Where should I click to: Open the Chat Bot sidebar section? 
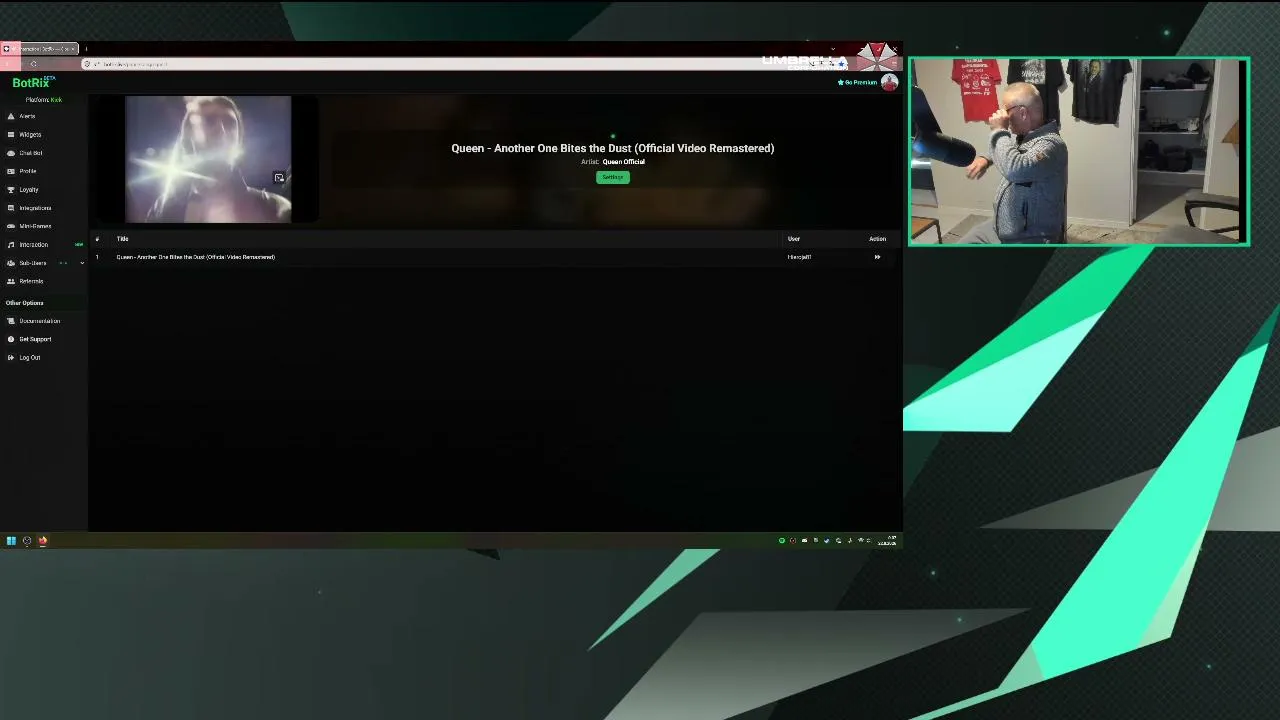[31, 153]
